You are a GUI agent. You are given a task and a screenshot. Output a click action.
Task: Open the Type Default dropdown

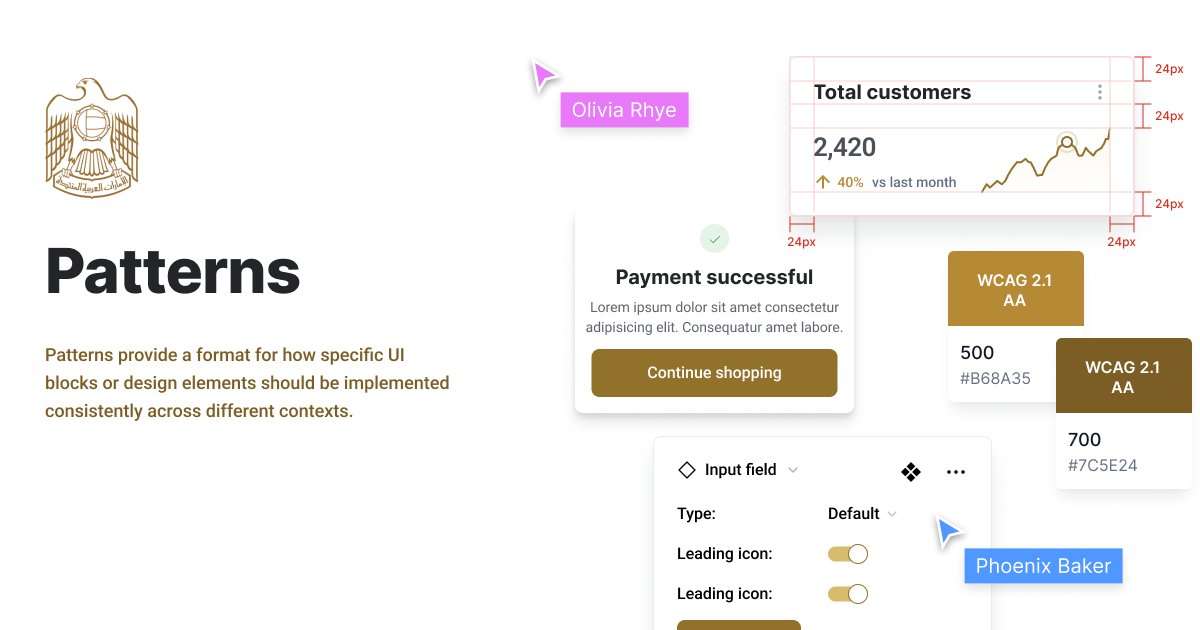tap(862, 513)
